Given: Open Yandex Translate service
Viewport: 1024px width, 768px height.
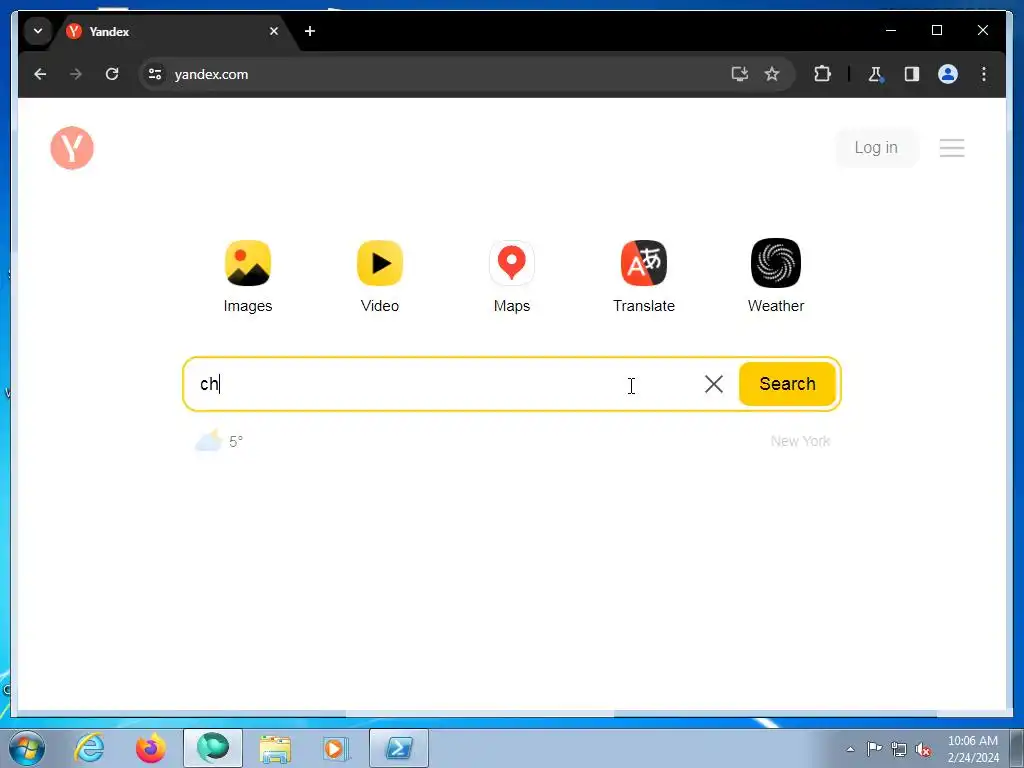Looking at the screenshot, I should pyautogui.click(x=643, y=277).
